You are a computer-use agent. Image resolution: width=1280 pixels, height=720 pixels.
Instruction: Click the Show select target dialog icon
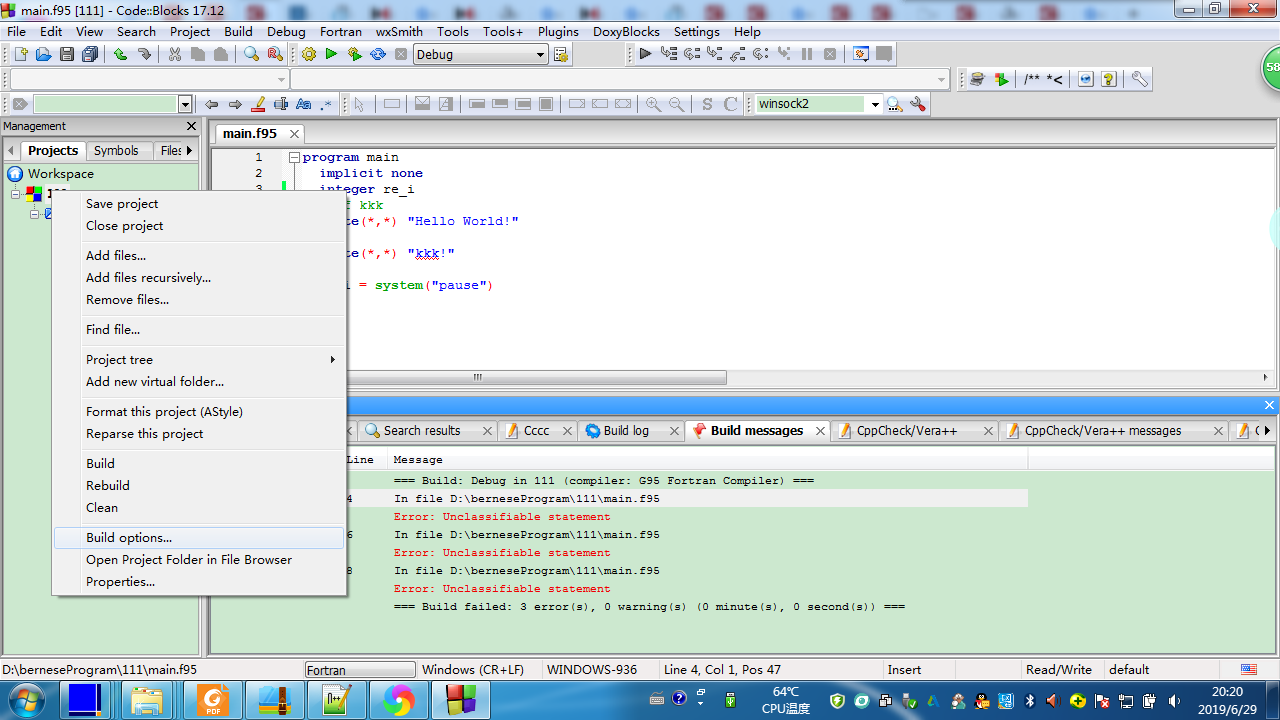coord(560,54)
